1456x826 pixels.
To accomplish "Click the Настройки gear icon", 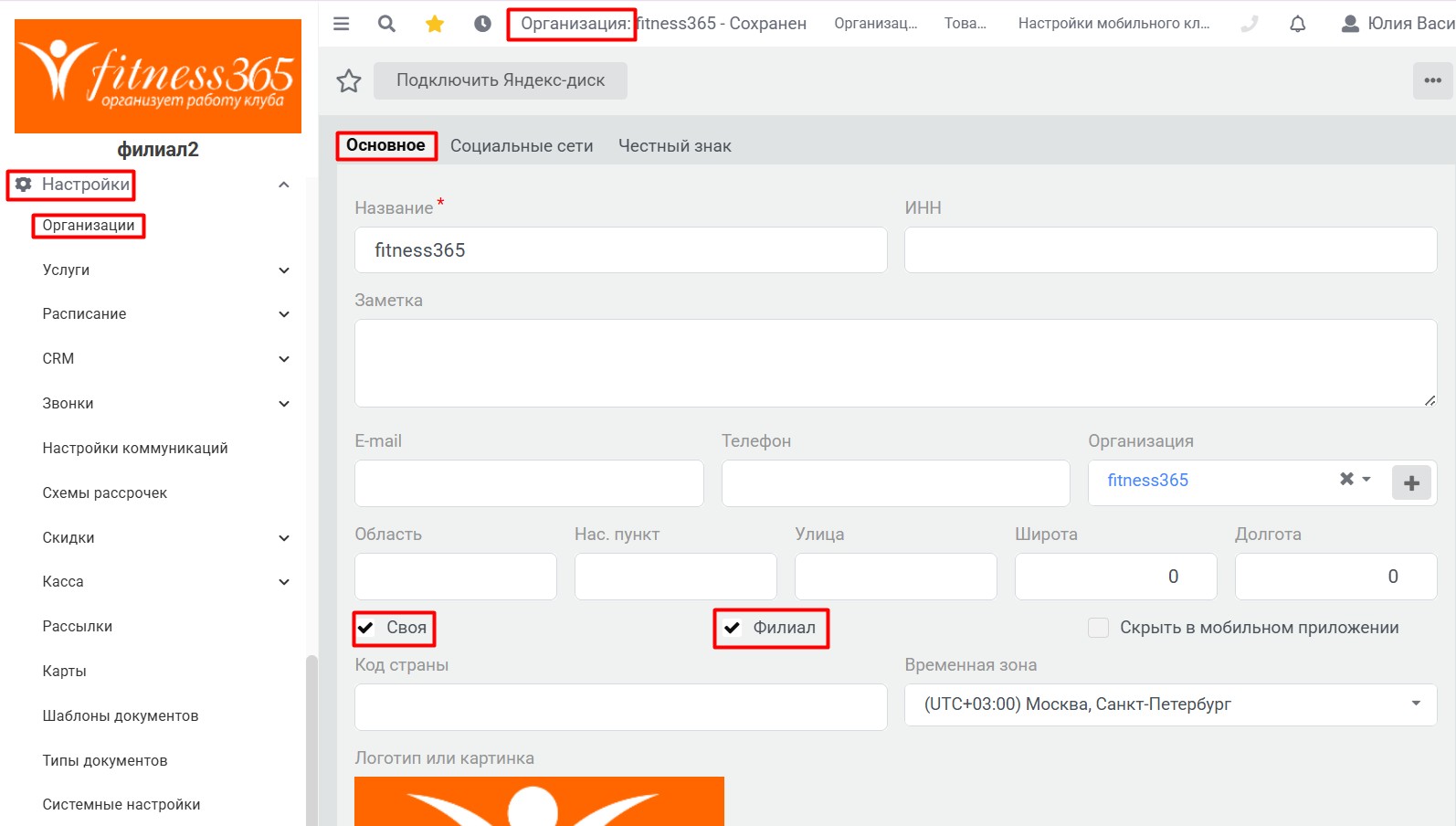I will [x=24, y=185].
